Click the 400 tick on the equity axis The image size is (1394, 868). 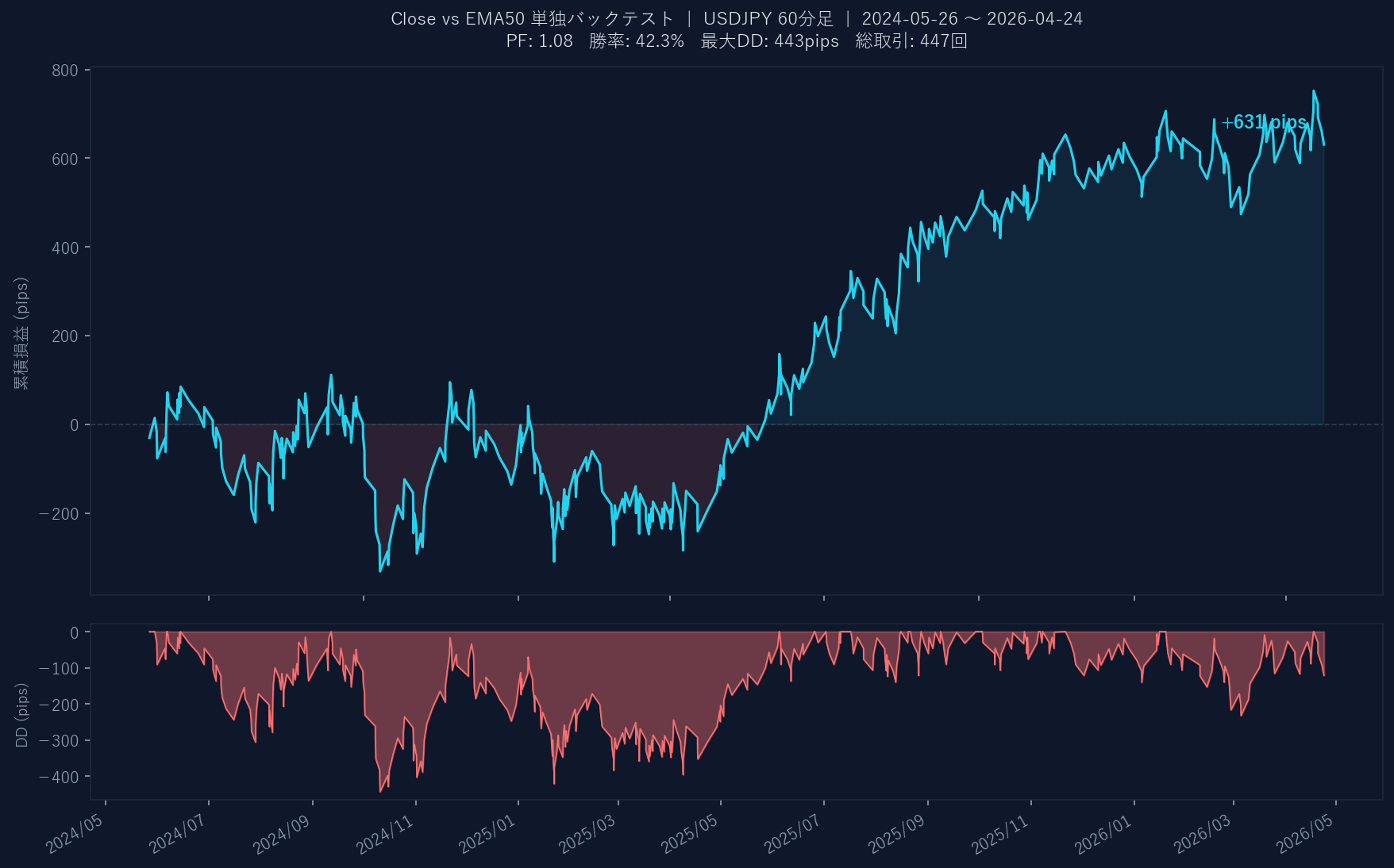tap(65, 248)
